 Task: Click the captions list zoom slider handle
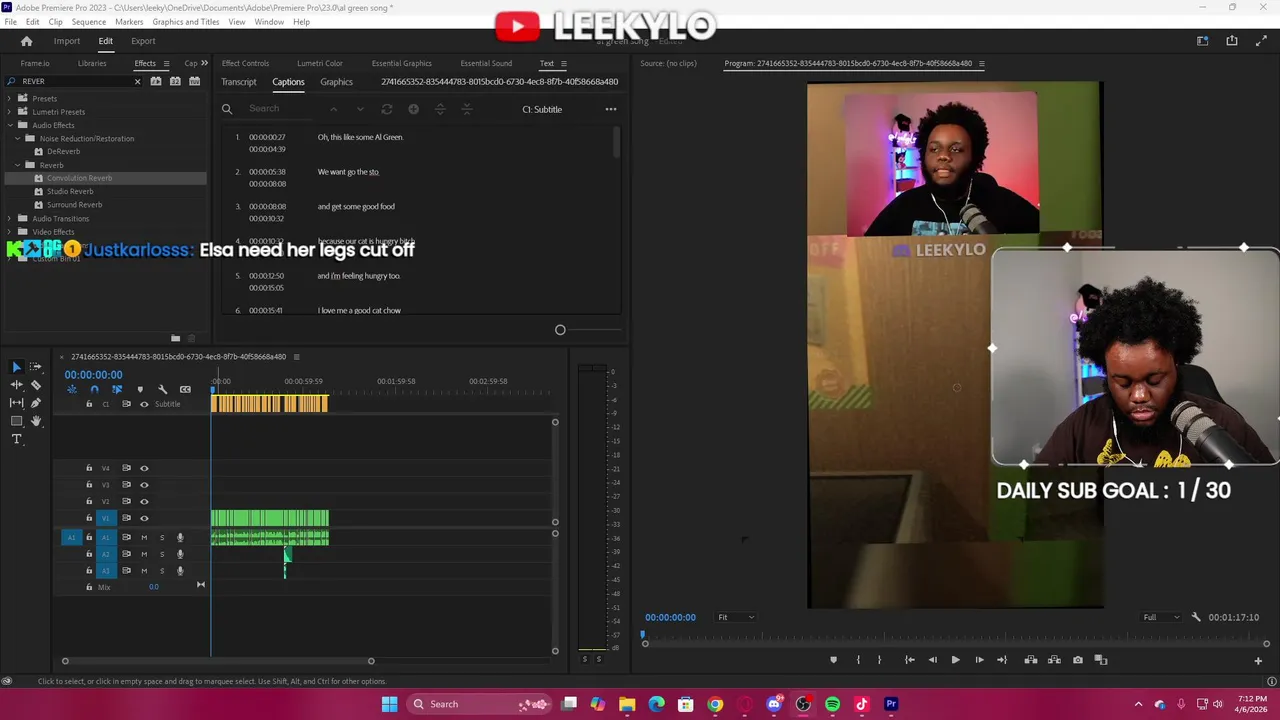560,330
